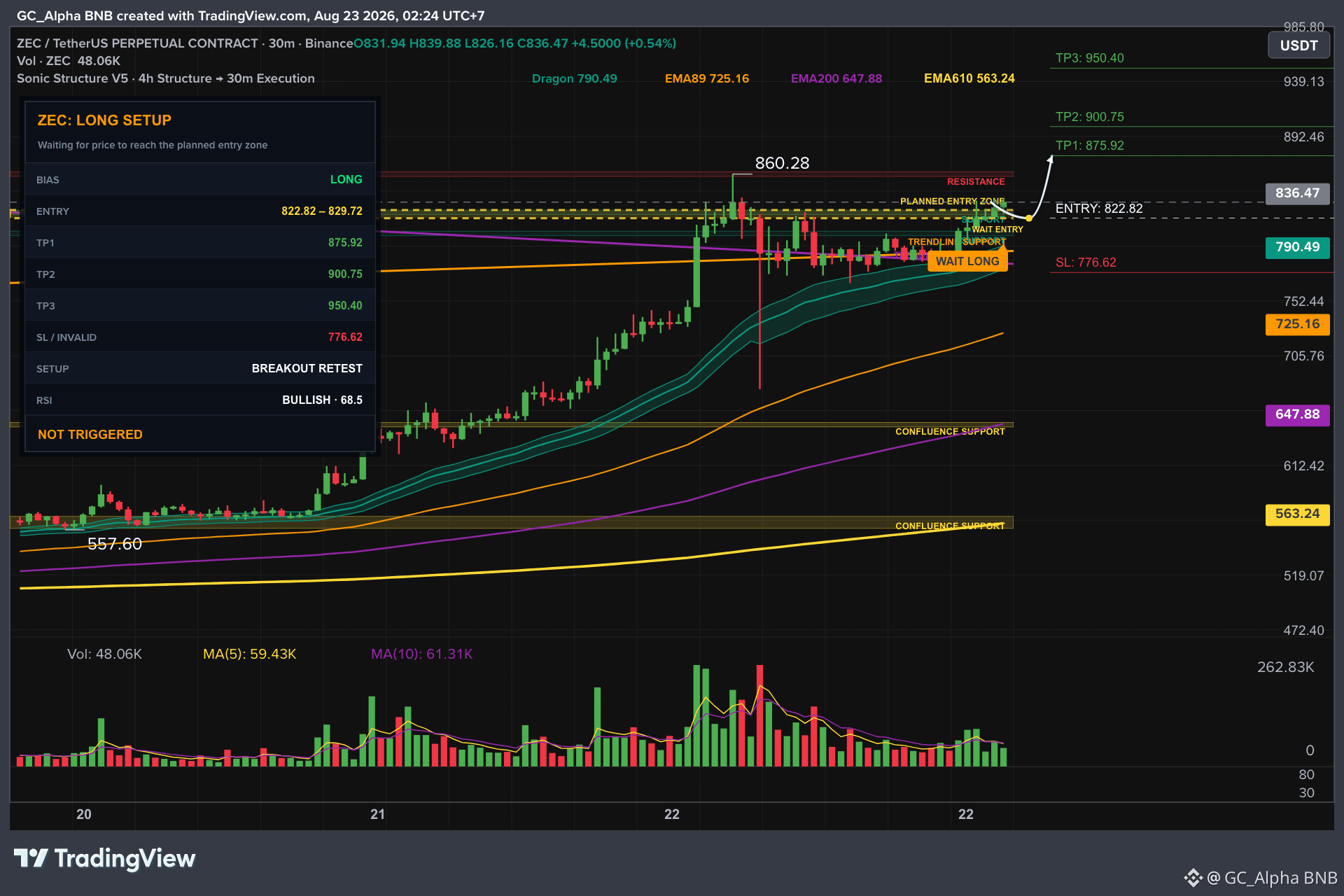Screen dimensions: 1344x896
Task: Click the gray 836.47 current price tag
Action: pos(1297,193)
